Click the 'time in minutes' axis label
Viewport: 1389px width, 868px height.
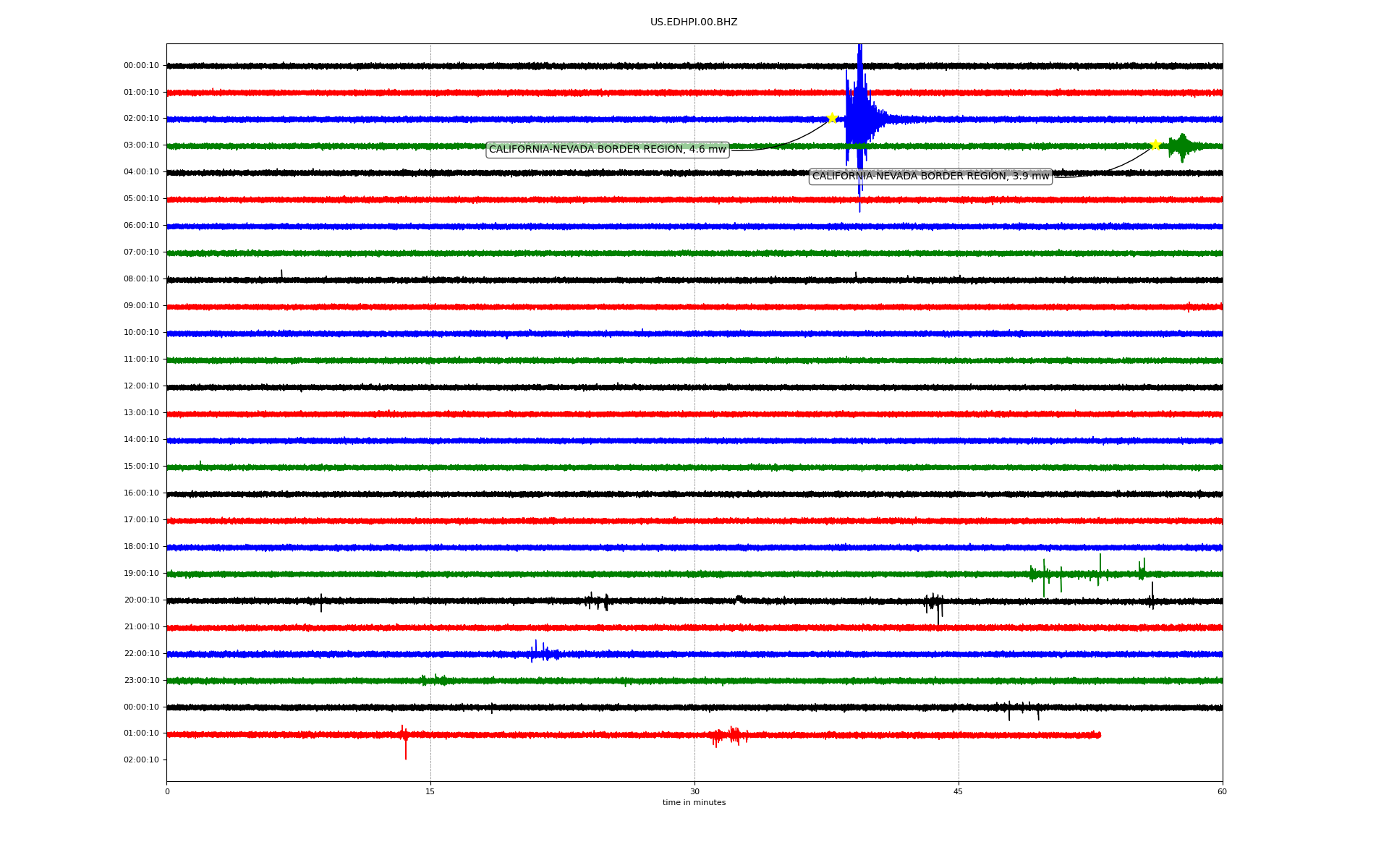point(694,803)
